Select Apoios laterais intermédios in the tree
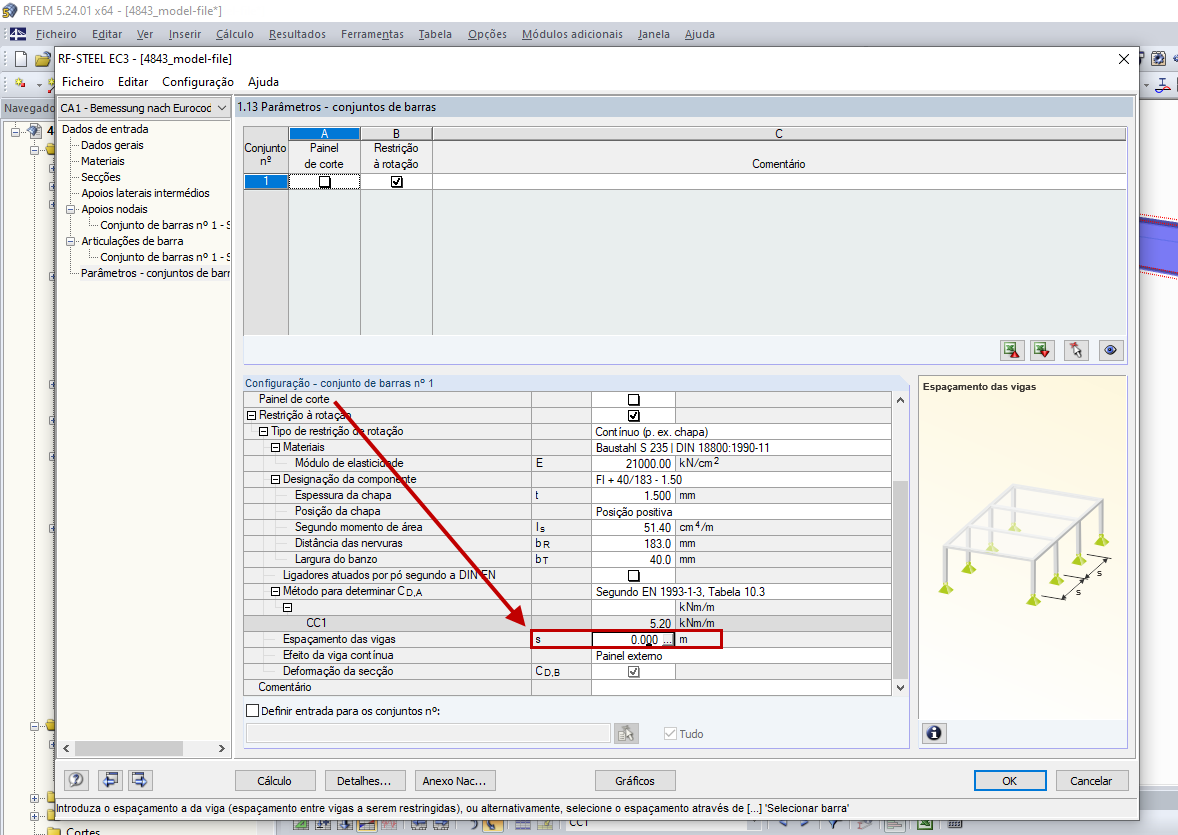1178x835 pixels. coord(145,193)
